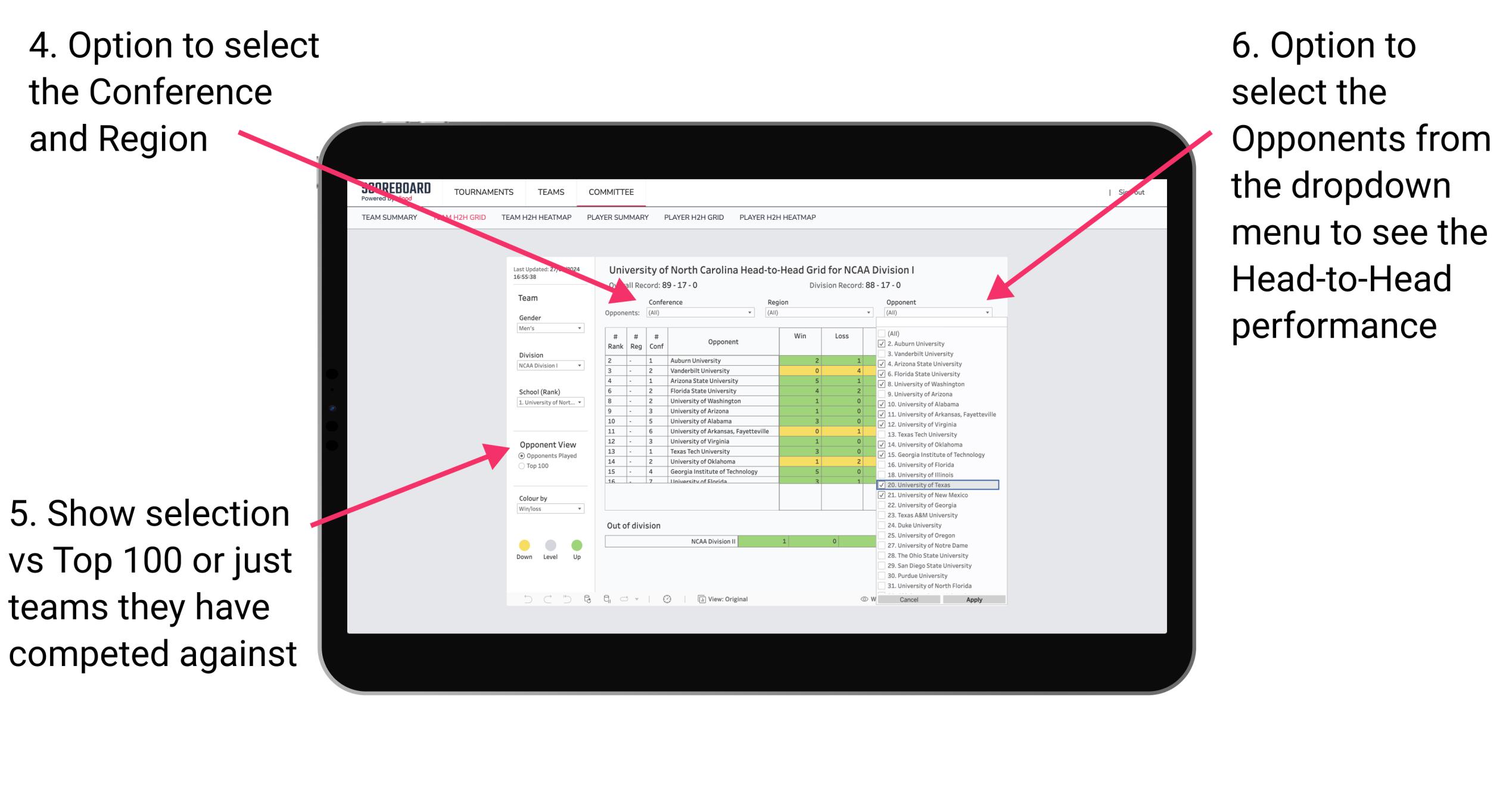The image size is (1509, 812).
Task: Click the eye/preview icon in toolbar
Action: [x=862, y=599]
